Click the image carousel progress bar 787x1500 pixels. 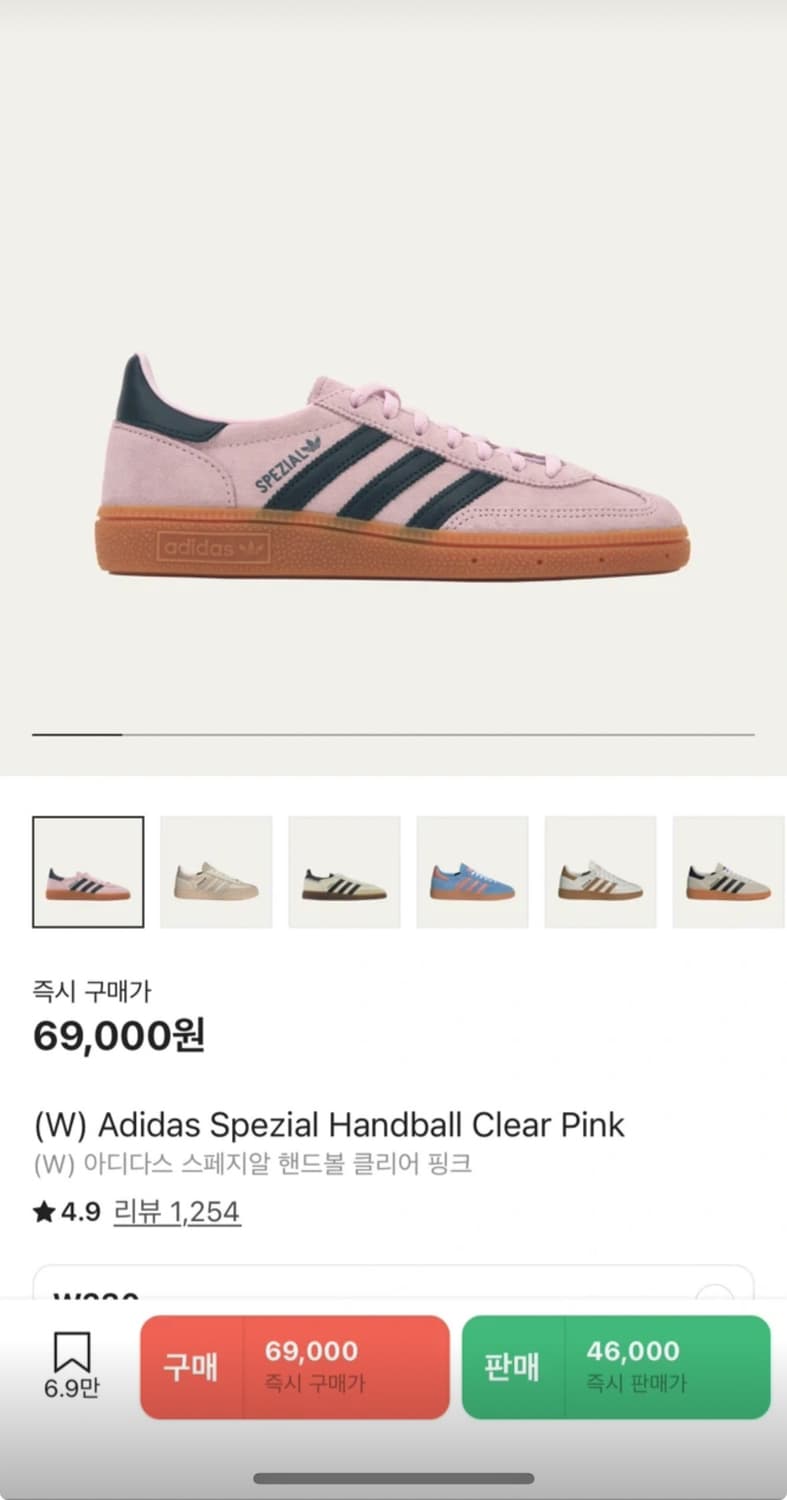click(393, 735)
